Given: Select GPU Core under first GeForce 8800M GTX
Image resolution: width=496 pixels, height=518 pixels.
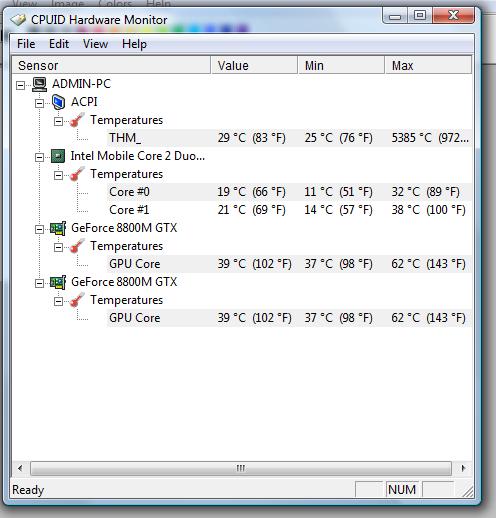Looking at the screenshot, I should point(289,264).
